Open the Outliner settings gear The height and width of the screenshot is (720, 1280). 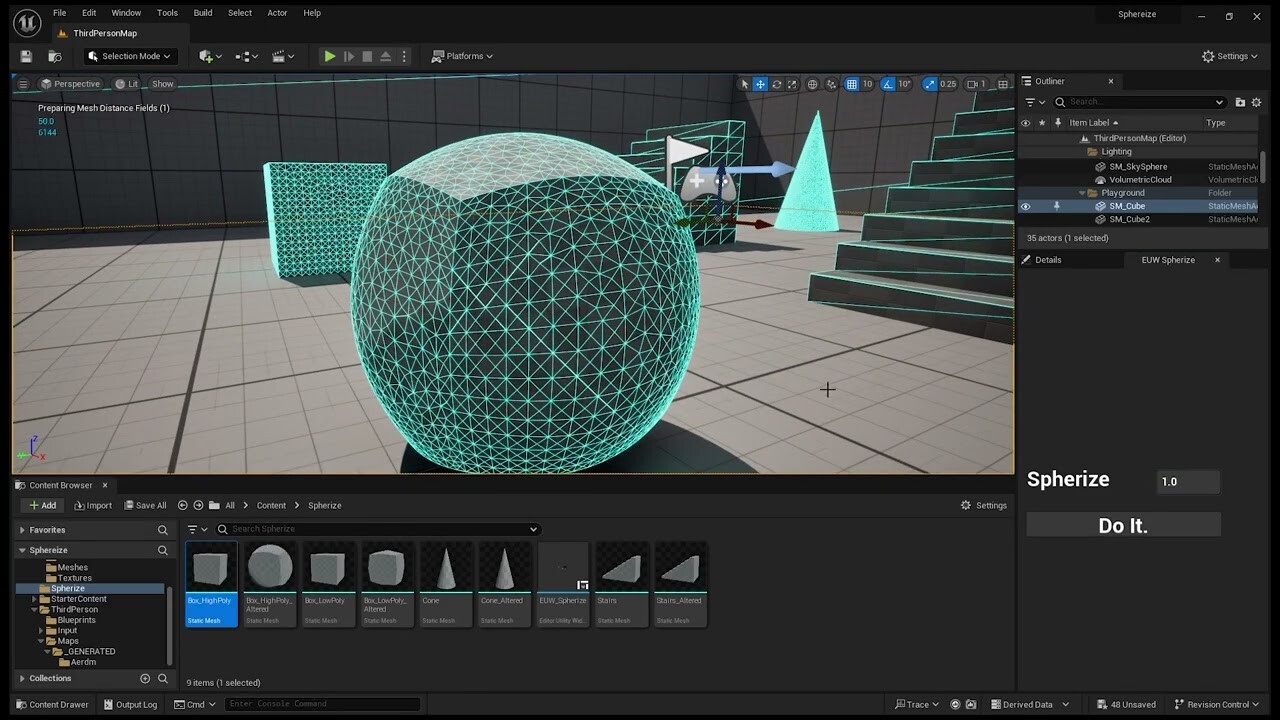(x=1256, y=102)
